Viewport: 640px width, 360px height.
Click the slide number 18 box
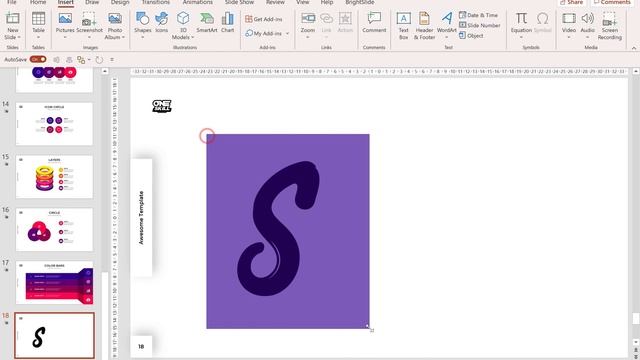[x=141, y=347]
